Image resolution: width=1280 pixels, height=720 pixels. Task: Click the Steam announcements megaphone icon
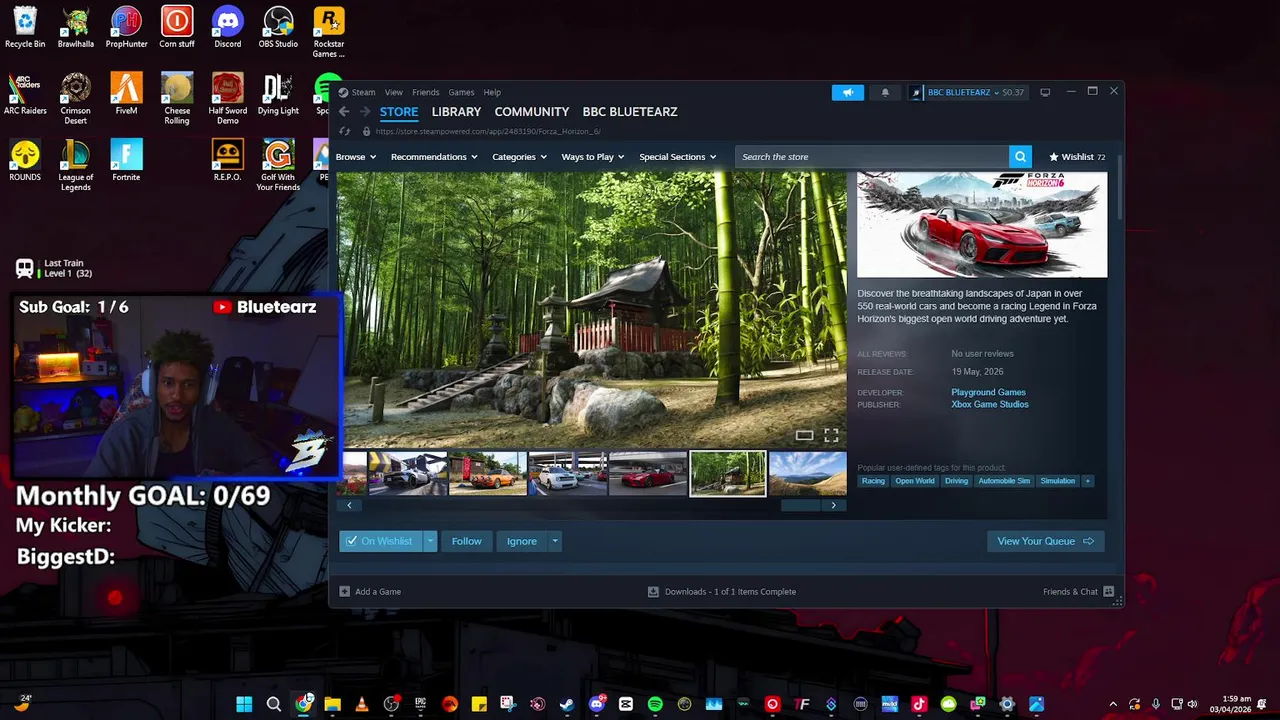point(847,92)
